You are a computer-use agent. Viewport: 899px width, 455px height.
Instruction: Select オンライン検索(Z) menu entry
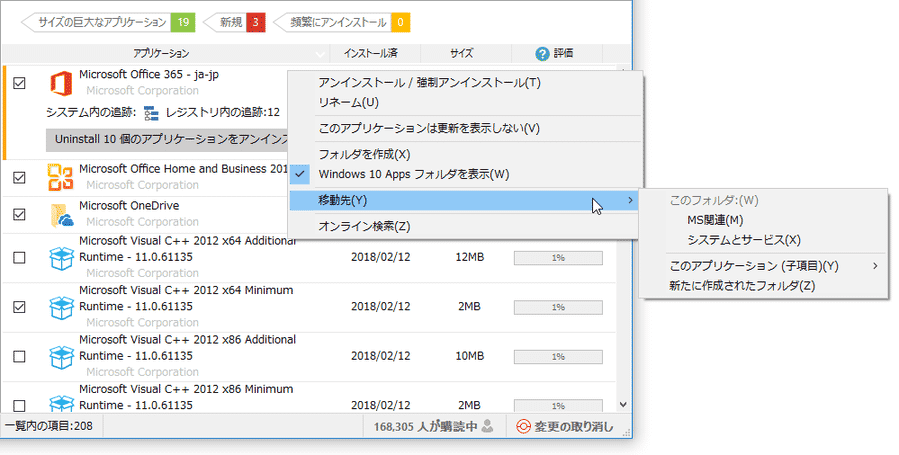pos(365,226)
